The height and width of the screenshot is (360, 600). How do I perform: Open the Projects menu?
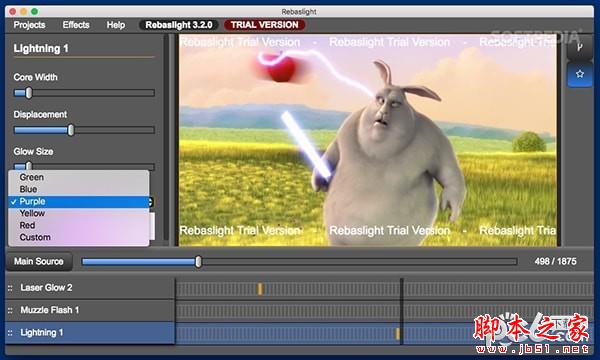coord(29,25)
